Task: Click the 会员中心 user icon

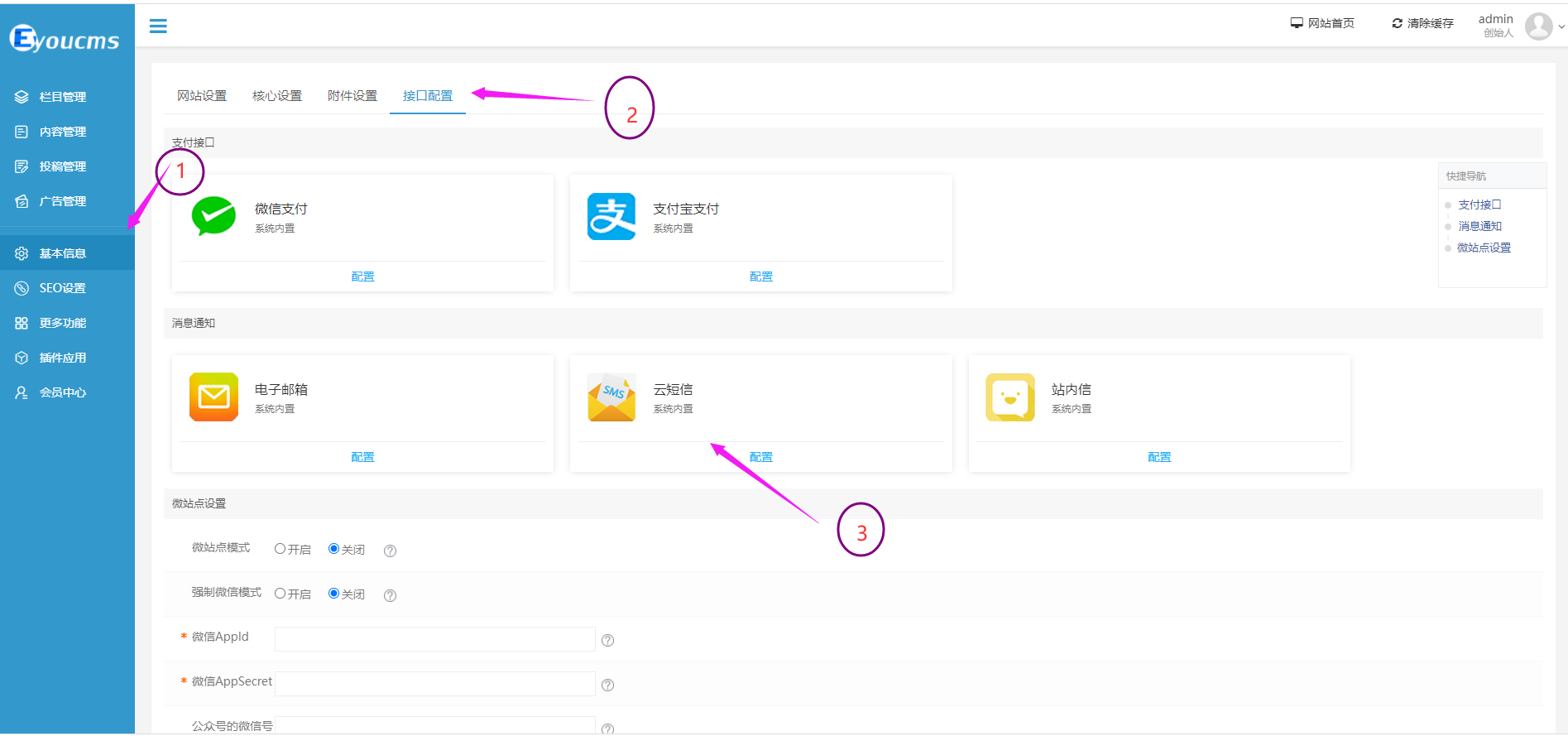Action: click(x=22, y=392)
